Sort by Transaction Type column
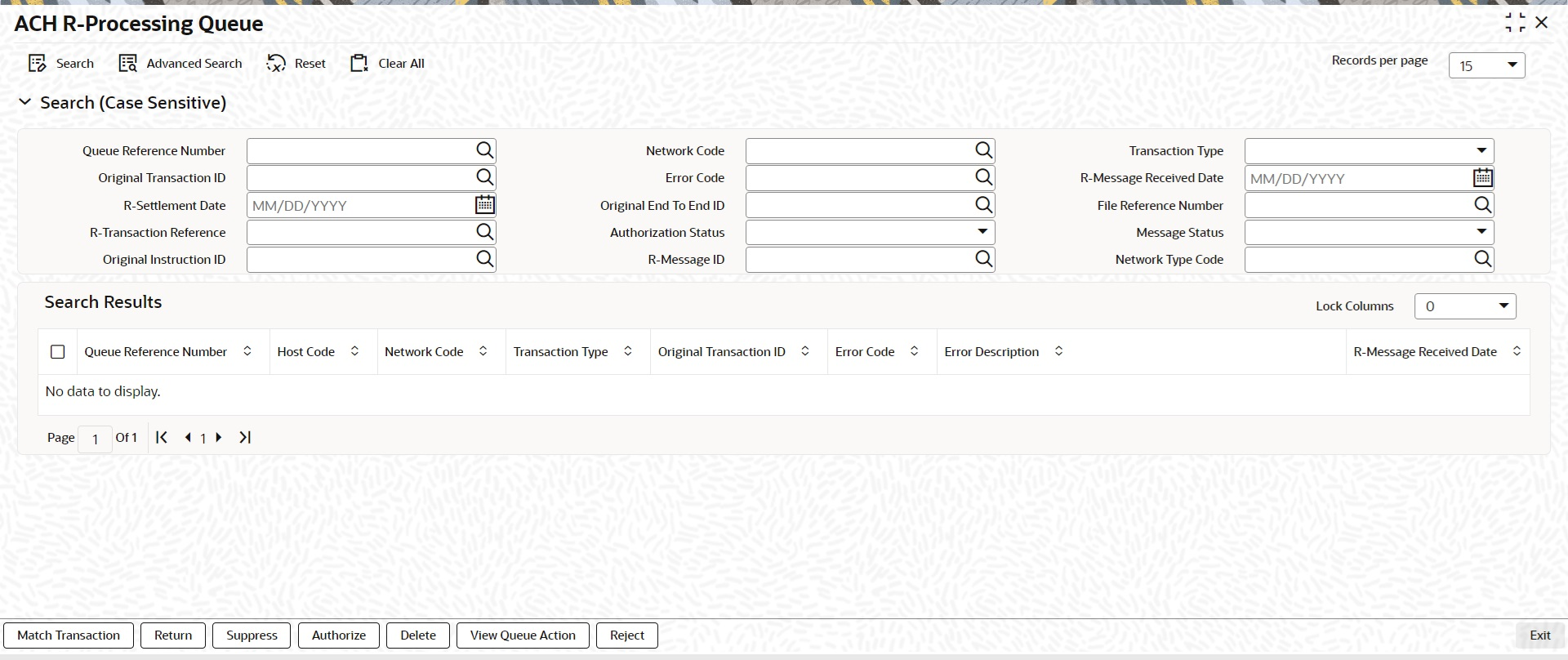The height and width of the screenshot is (660, 1568). 627,351
